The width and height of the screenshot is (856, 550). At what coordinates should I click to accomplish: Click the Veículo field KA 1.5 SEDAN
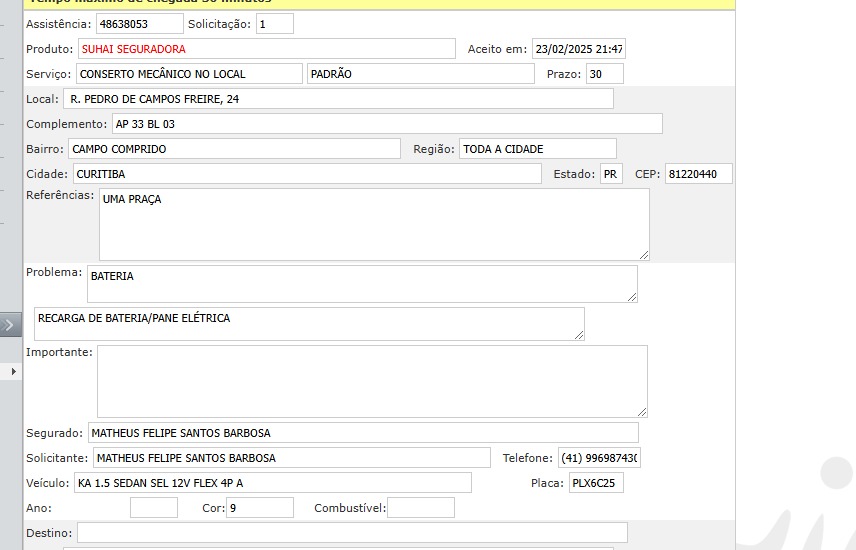(273, 483)
